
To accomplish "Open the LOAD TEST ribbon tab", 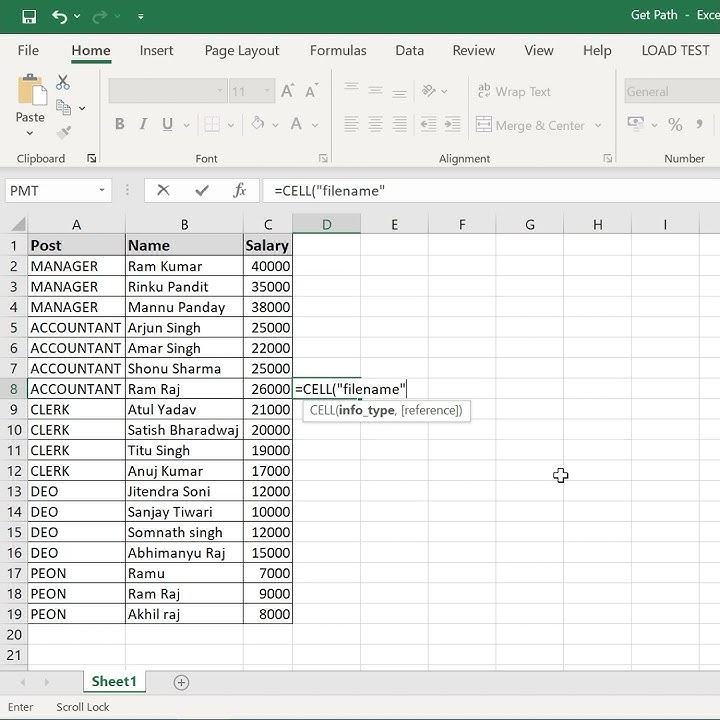I will 675,50.
